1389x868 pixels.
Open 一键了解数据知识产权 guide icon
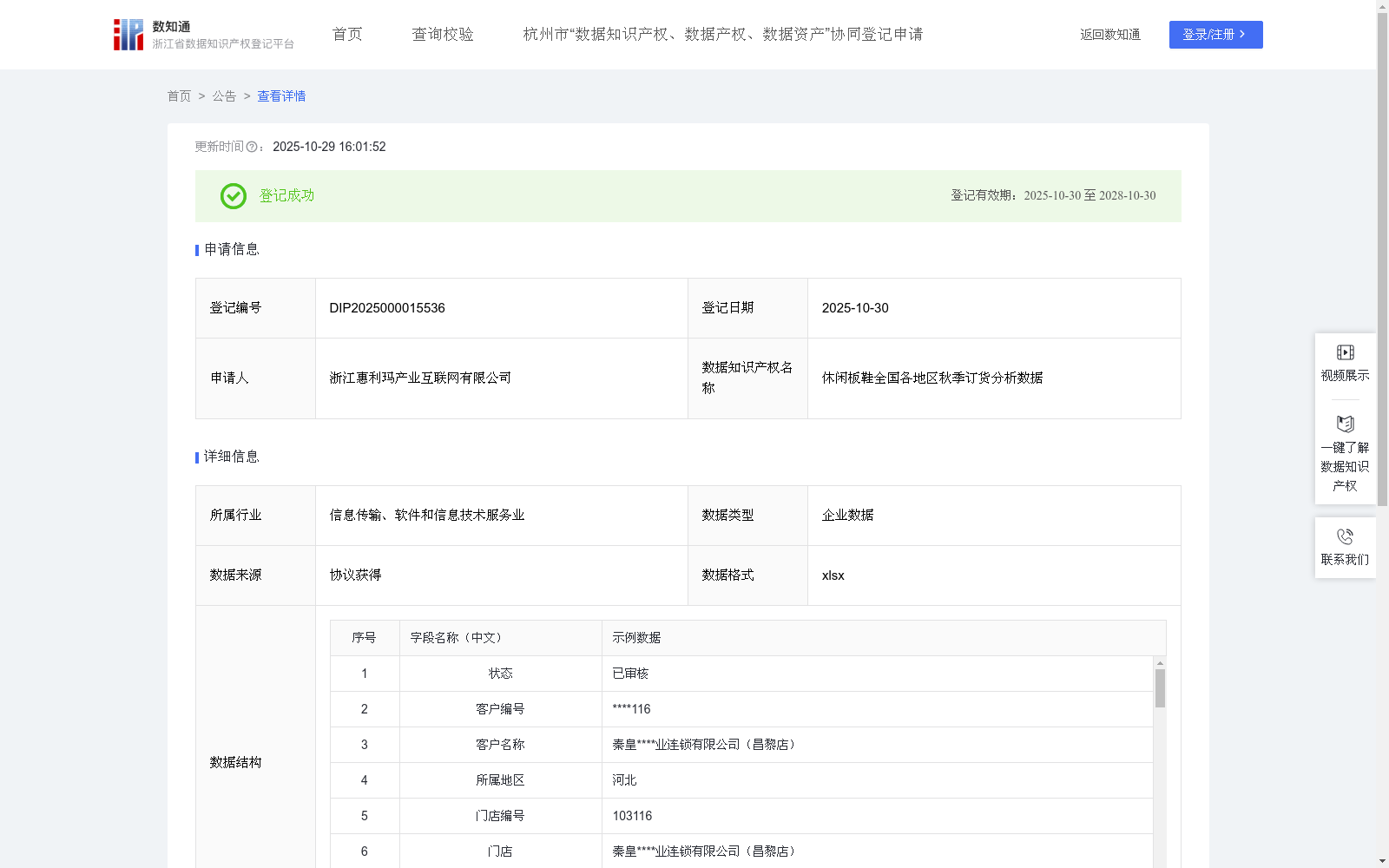[1345, 424]
